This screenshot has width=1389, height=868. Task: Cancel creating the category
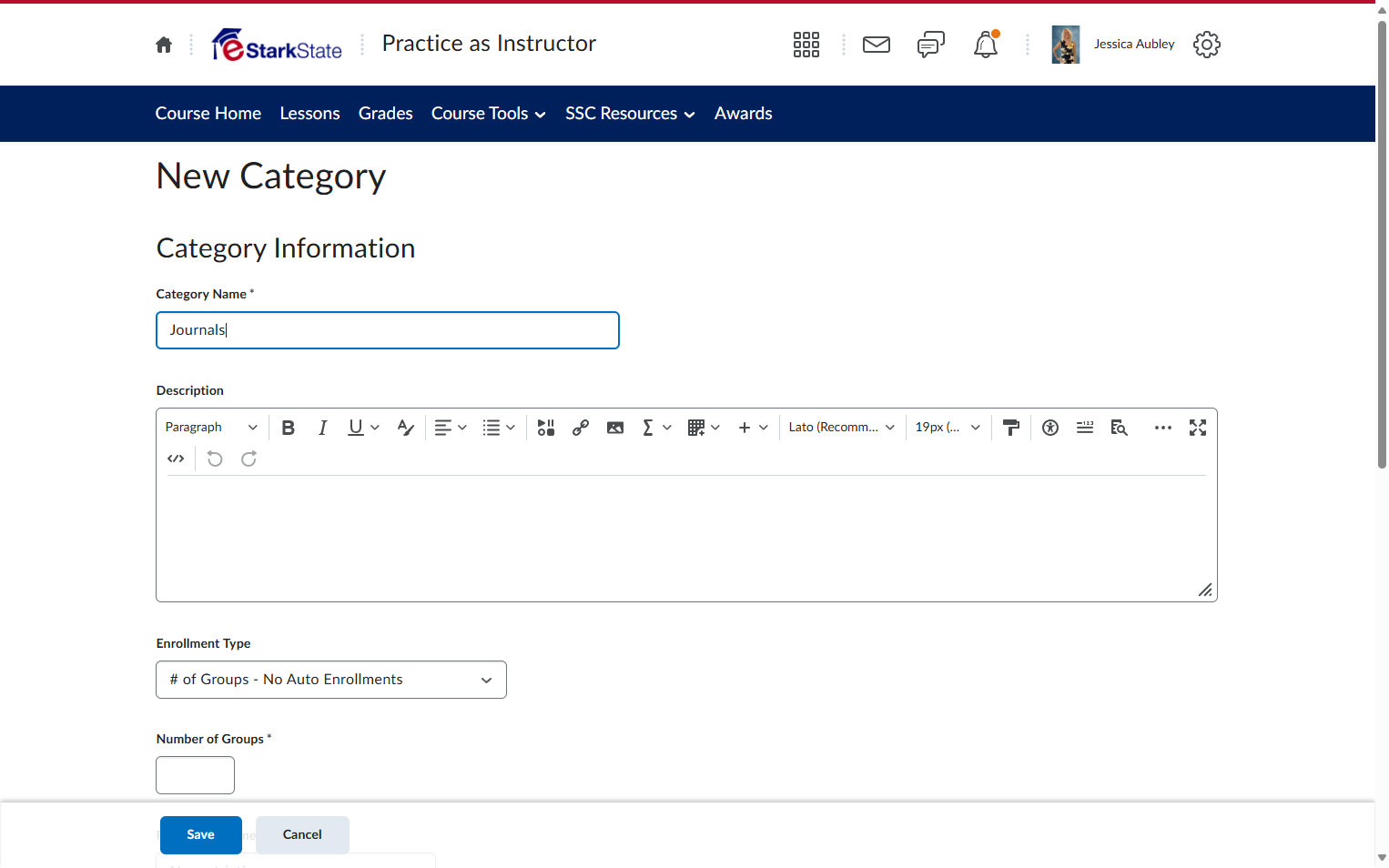(302, 835)
